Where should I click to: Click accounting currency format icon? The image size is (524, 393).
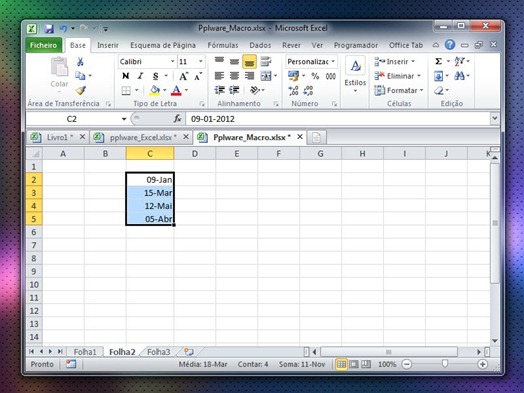(x=293, y=76)
